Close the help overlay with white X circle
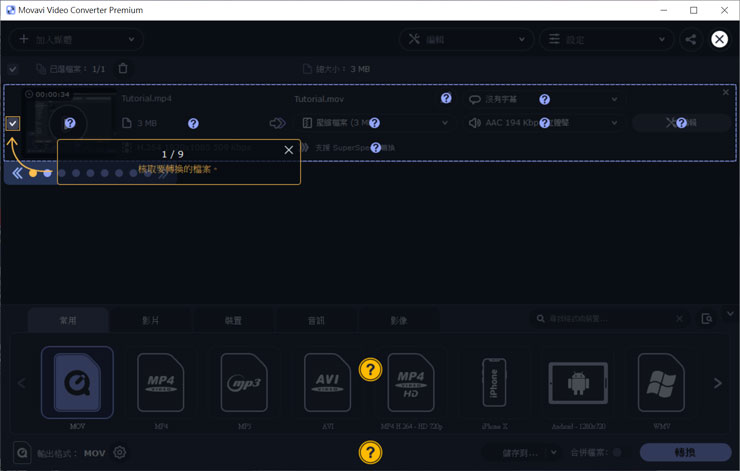Screen dimensions: 740x471 click(719, 39)
